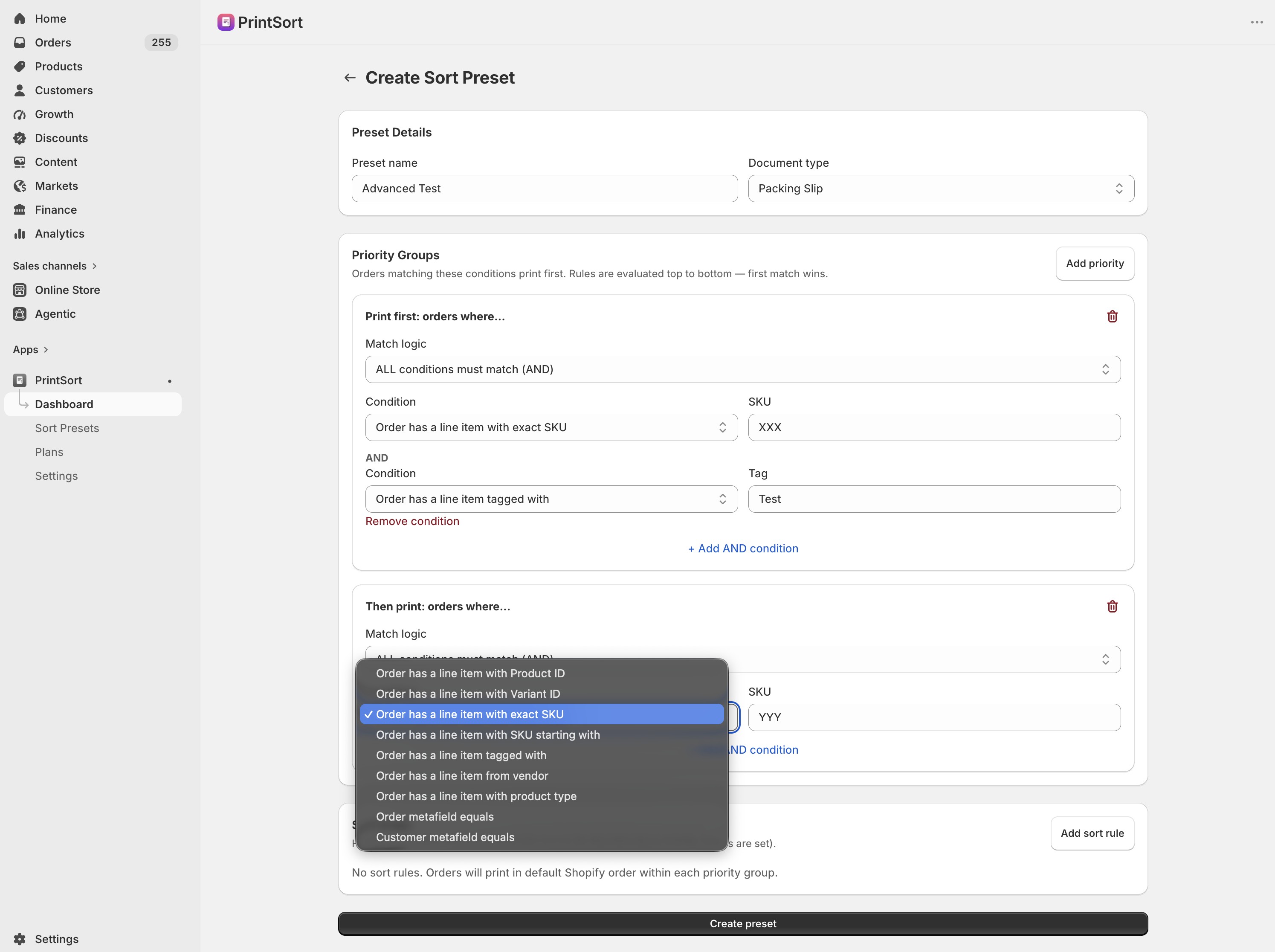Click the Add sort rule button

(x=1092, y=833)
